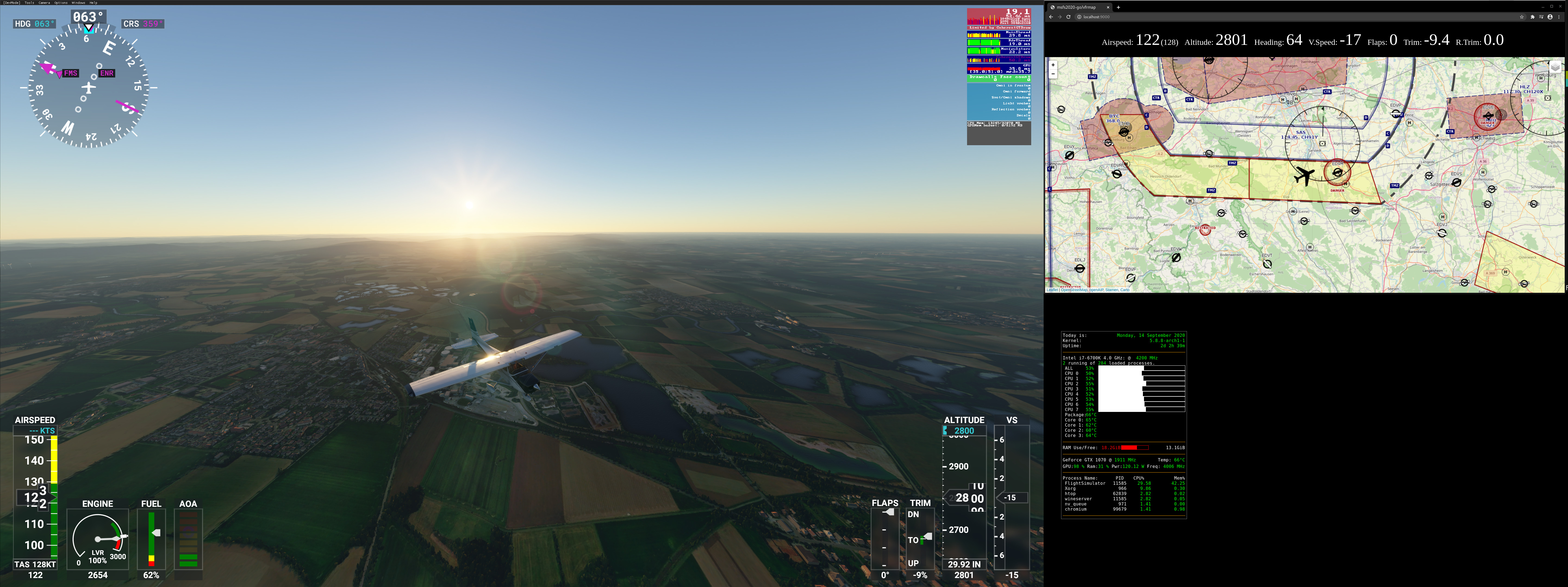
Task: Open the media control icon in browser toolbar
Action: [x=1541, y=17]
